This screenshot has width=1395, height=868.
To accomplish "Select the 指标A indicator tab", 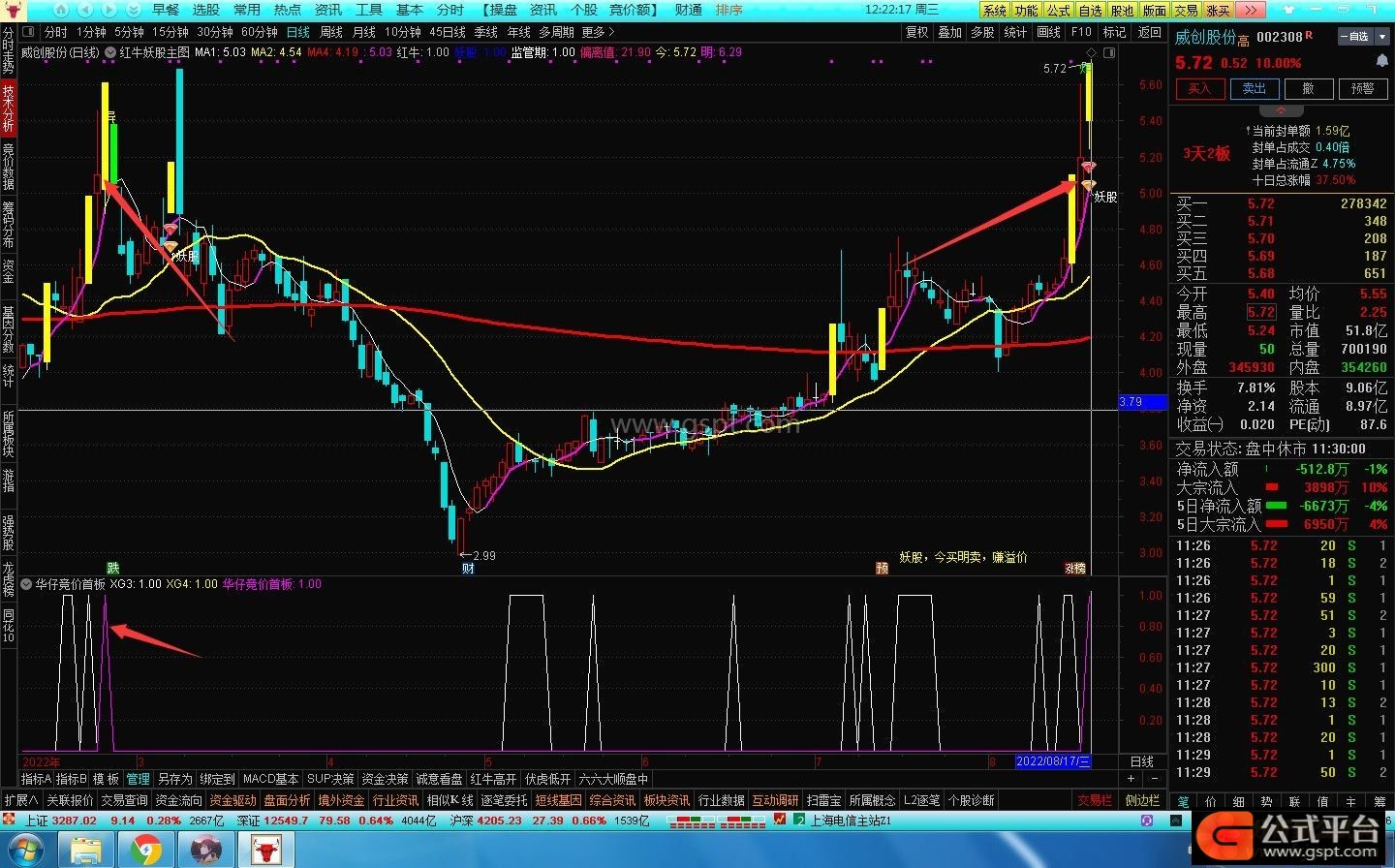I will pyautogui.click(x=37, y=779).
